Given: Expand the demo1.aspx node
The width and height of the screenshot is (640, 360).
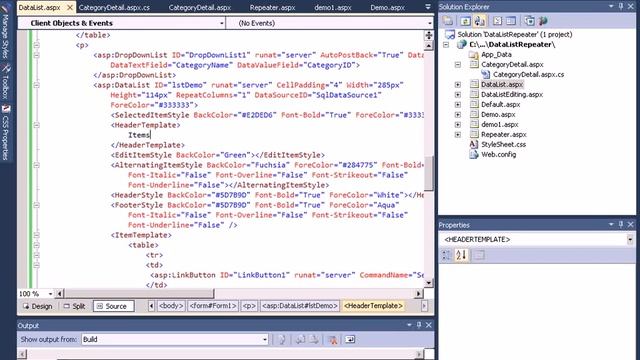Looking at the screenshot, I should tap(458, 124).
